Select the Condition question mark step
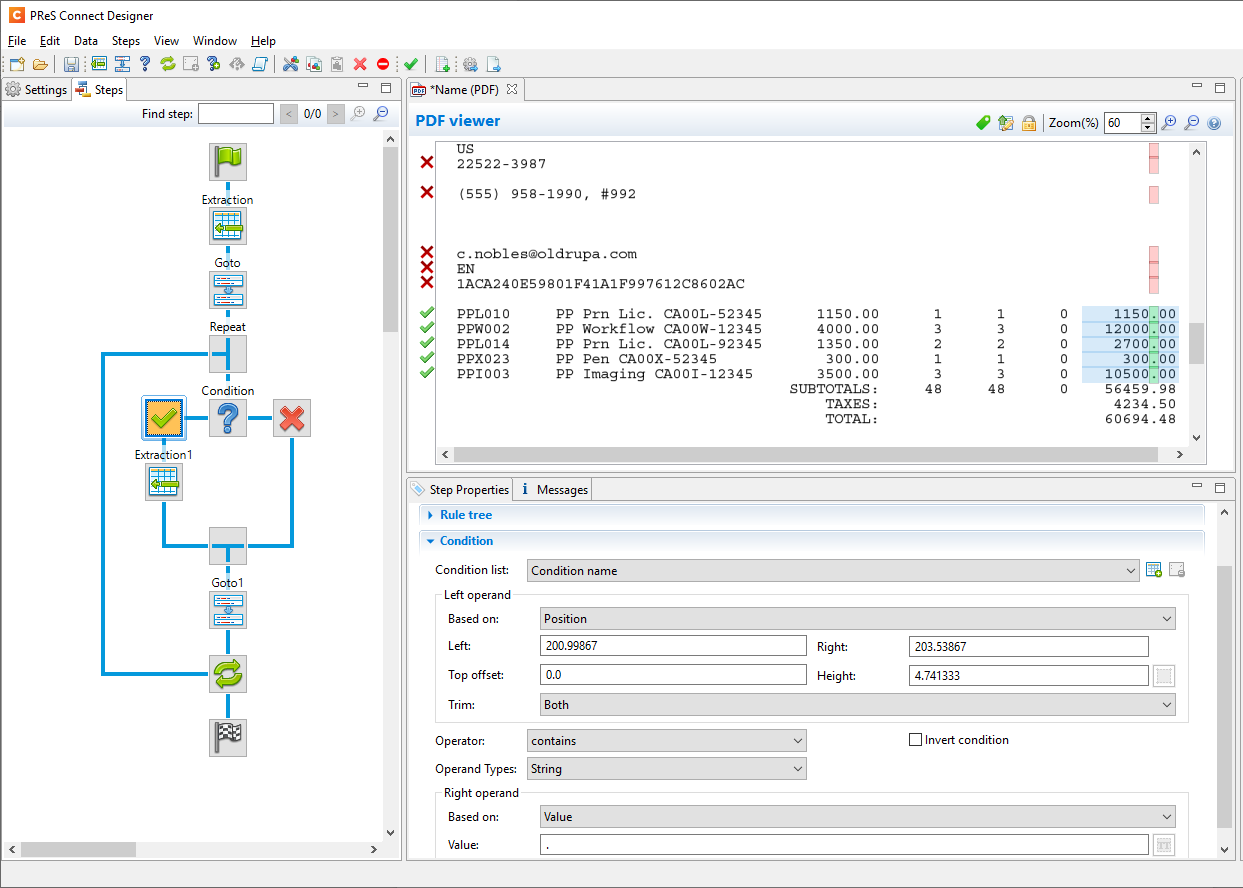The image size is (1243, 888). [228, 418]
